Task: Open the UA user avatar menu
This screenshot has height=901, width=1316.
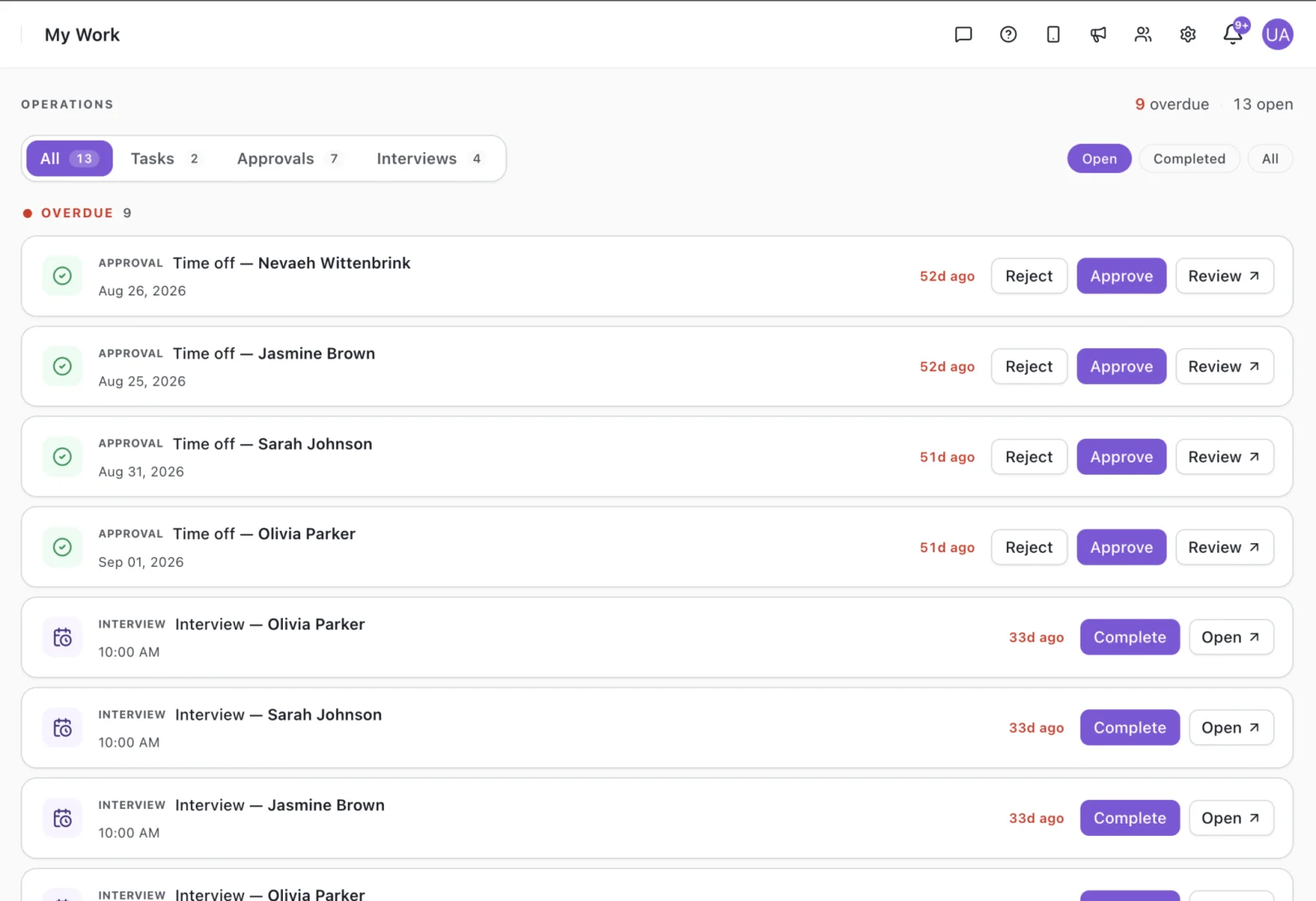Action: [x=1277, y=35]
